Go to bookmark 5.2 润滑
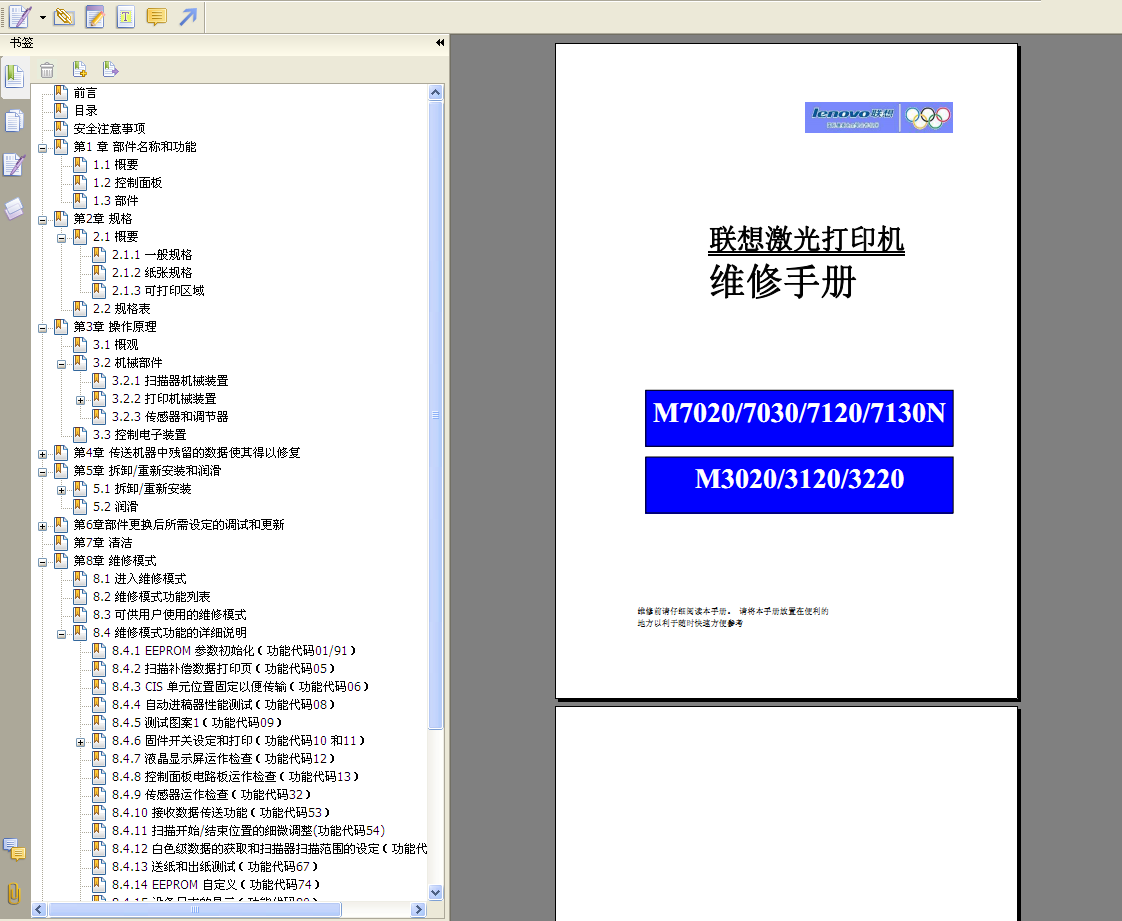The width and height of the screenshot is (1122, 921). (x=116, y=507)
